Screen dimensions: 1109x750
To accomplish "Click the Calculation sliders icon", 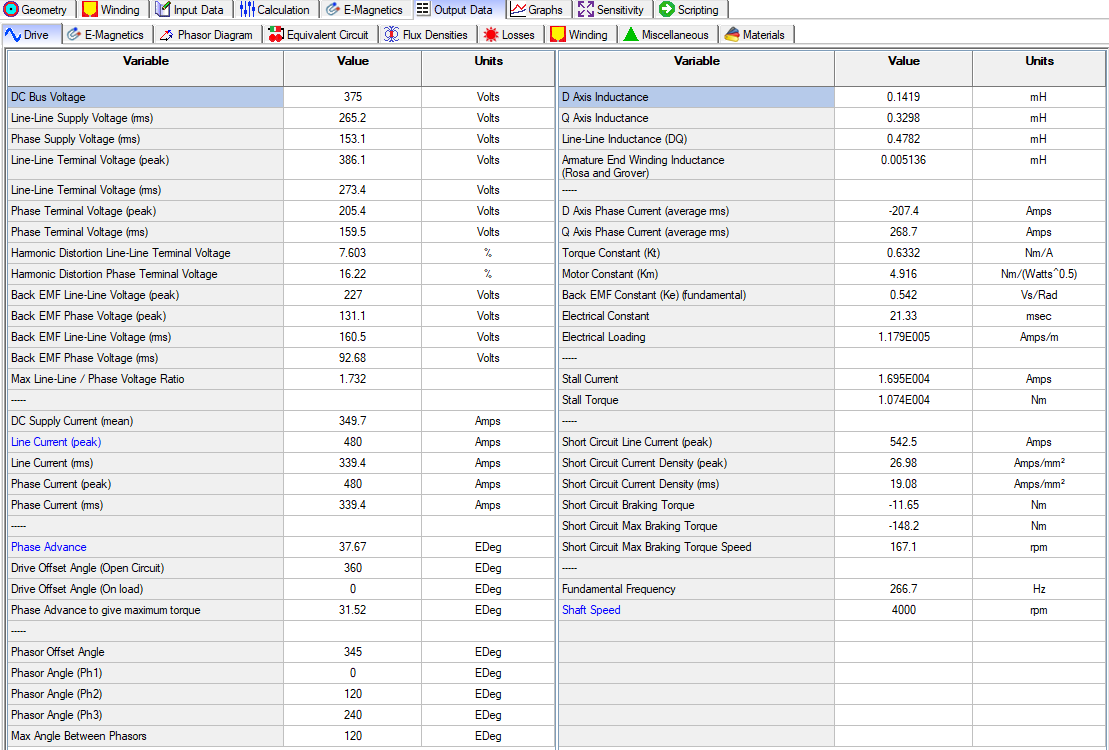I will (247, 10).
